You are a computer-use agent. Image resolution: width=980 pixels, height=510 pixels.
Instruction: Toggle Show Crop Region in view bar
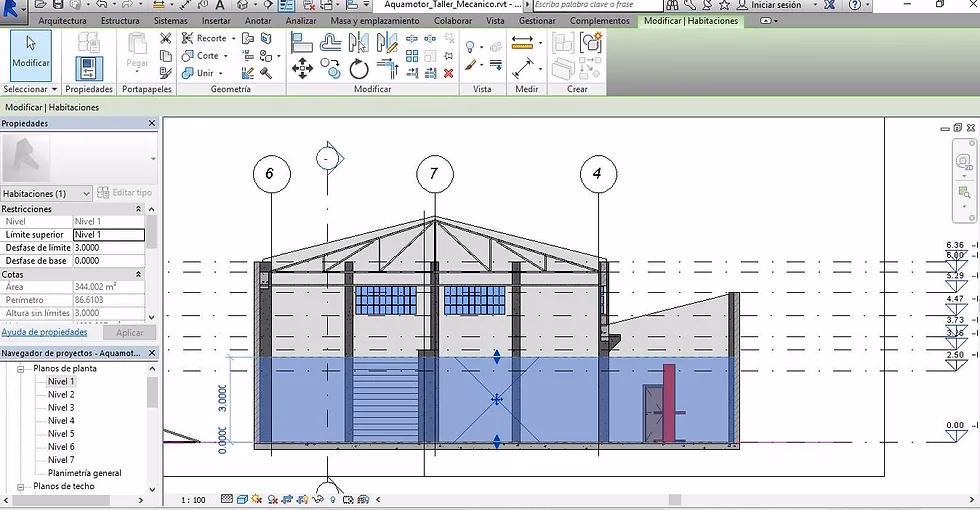pos(302,499)
